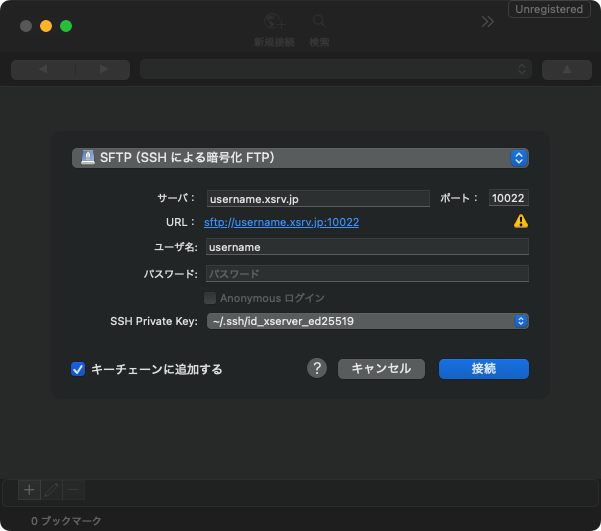Open the sftp://username.xsrv.jp:10022 URL link
Image resolution: width=601 pixels, height=531 pixels.
(x=281, y=222)
